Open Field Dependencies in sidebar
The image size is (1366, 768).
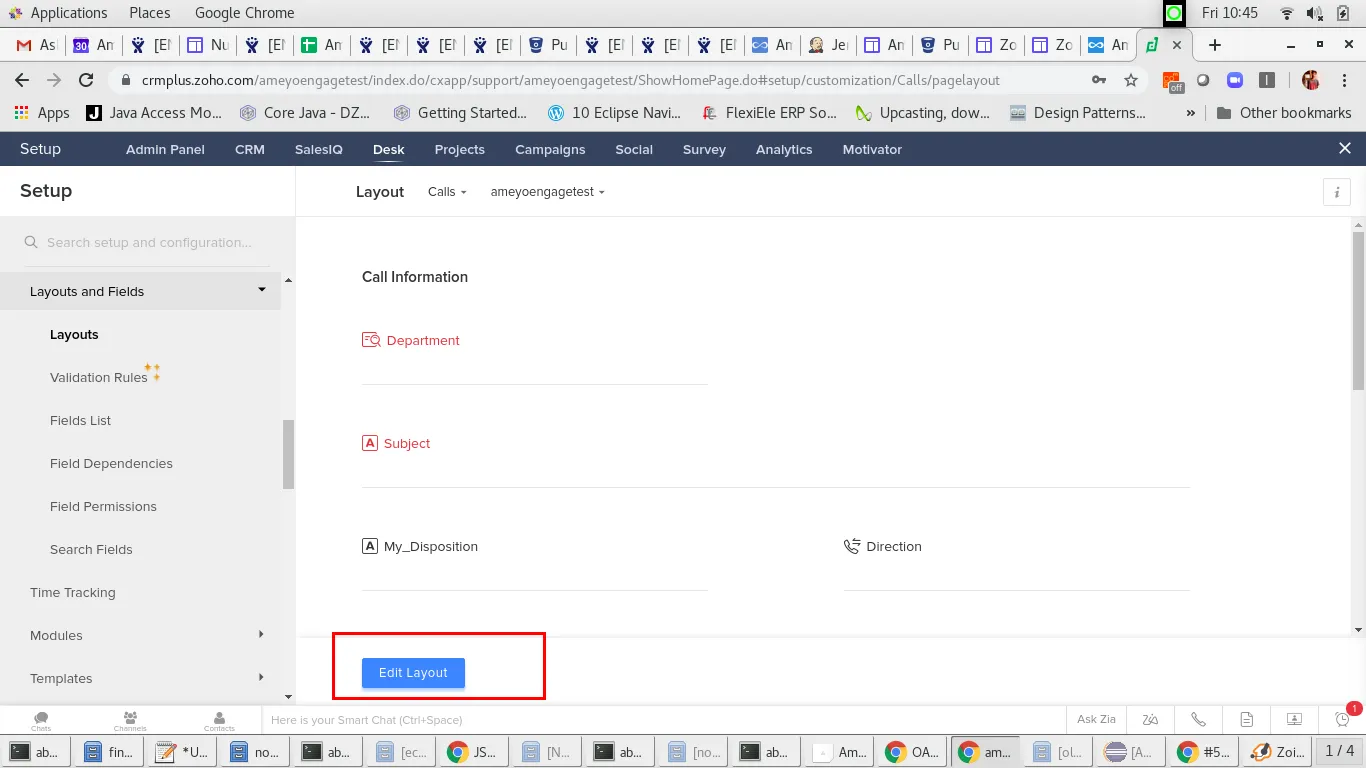coord(111,463)
